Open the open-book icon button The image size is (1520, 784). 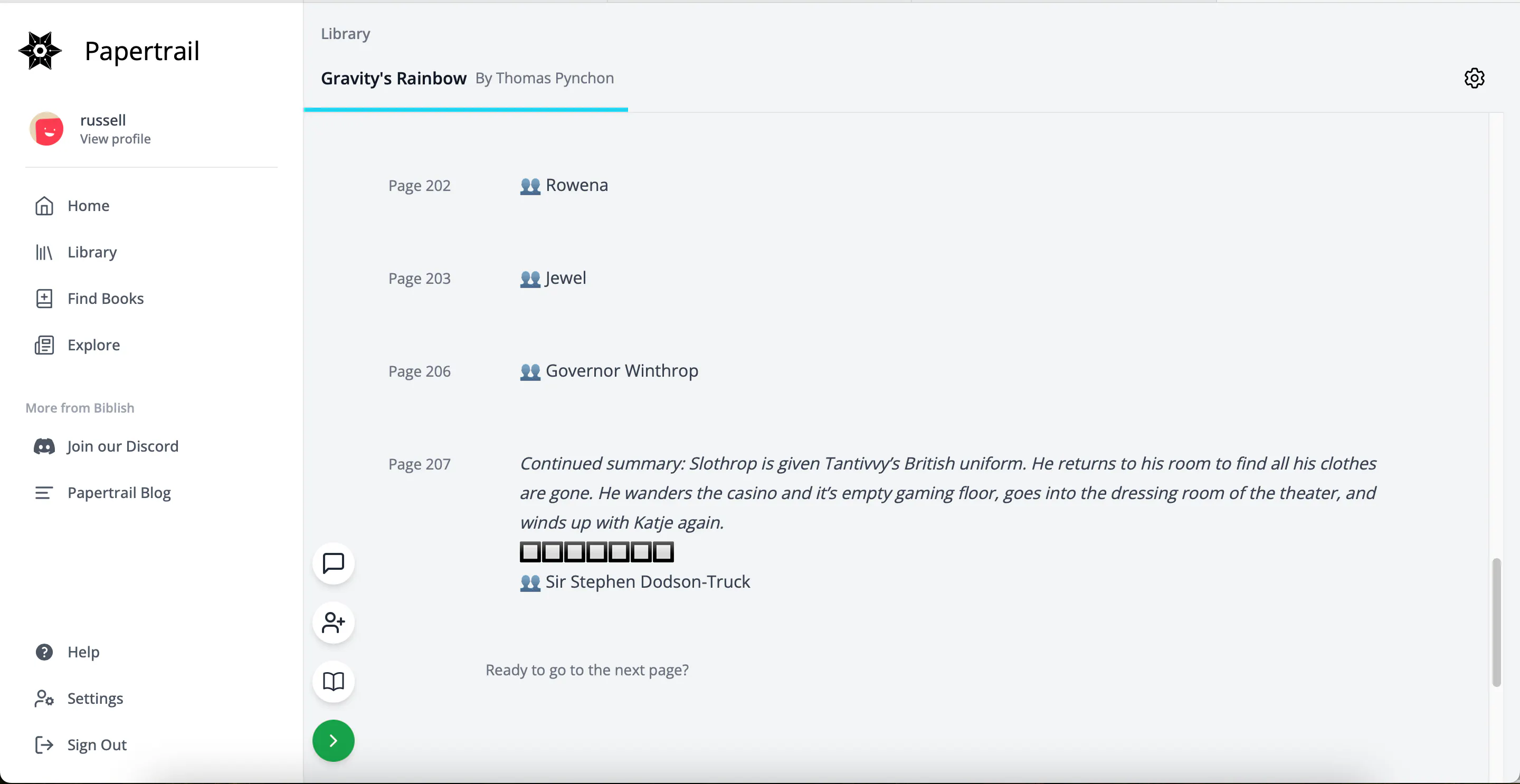coord(334,681)
